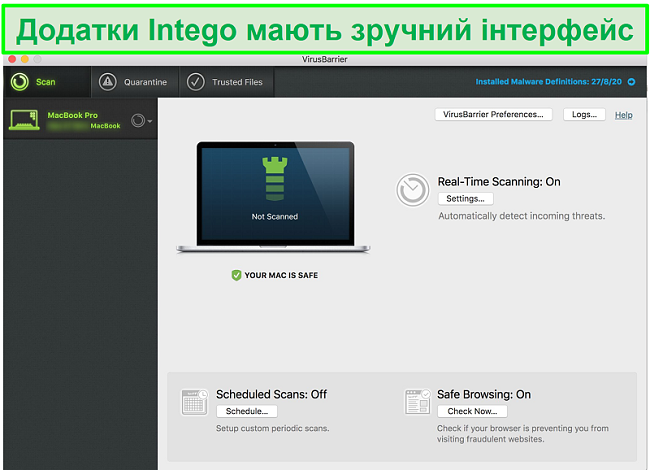Switch to the Scan tab
The image size is (650, 470).
[47, 82]
